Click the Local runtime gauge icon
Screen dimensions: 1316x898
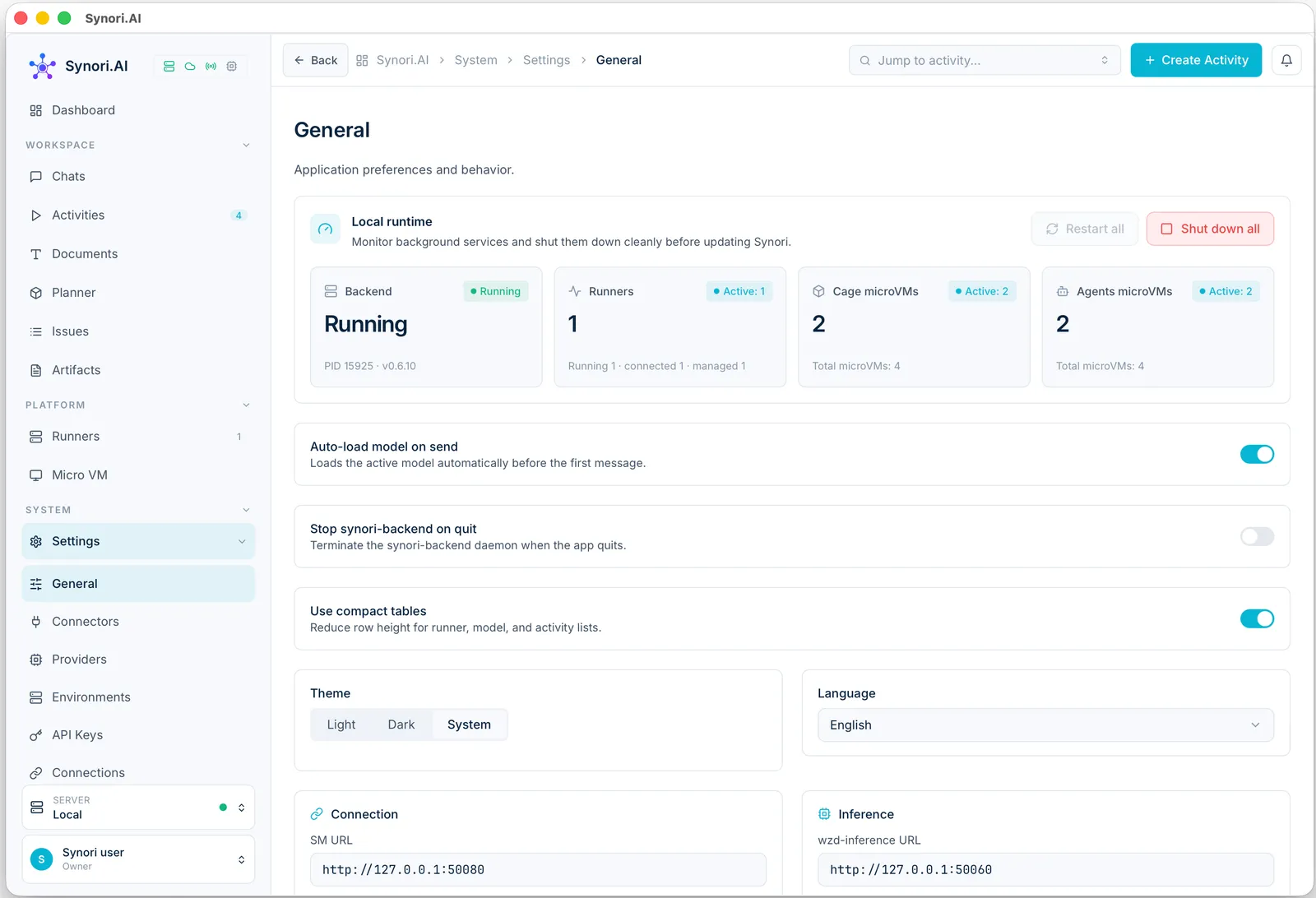tap(325, 229)
